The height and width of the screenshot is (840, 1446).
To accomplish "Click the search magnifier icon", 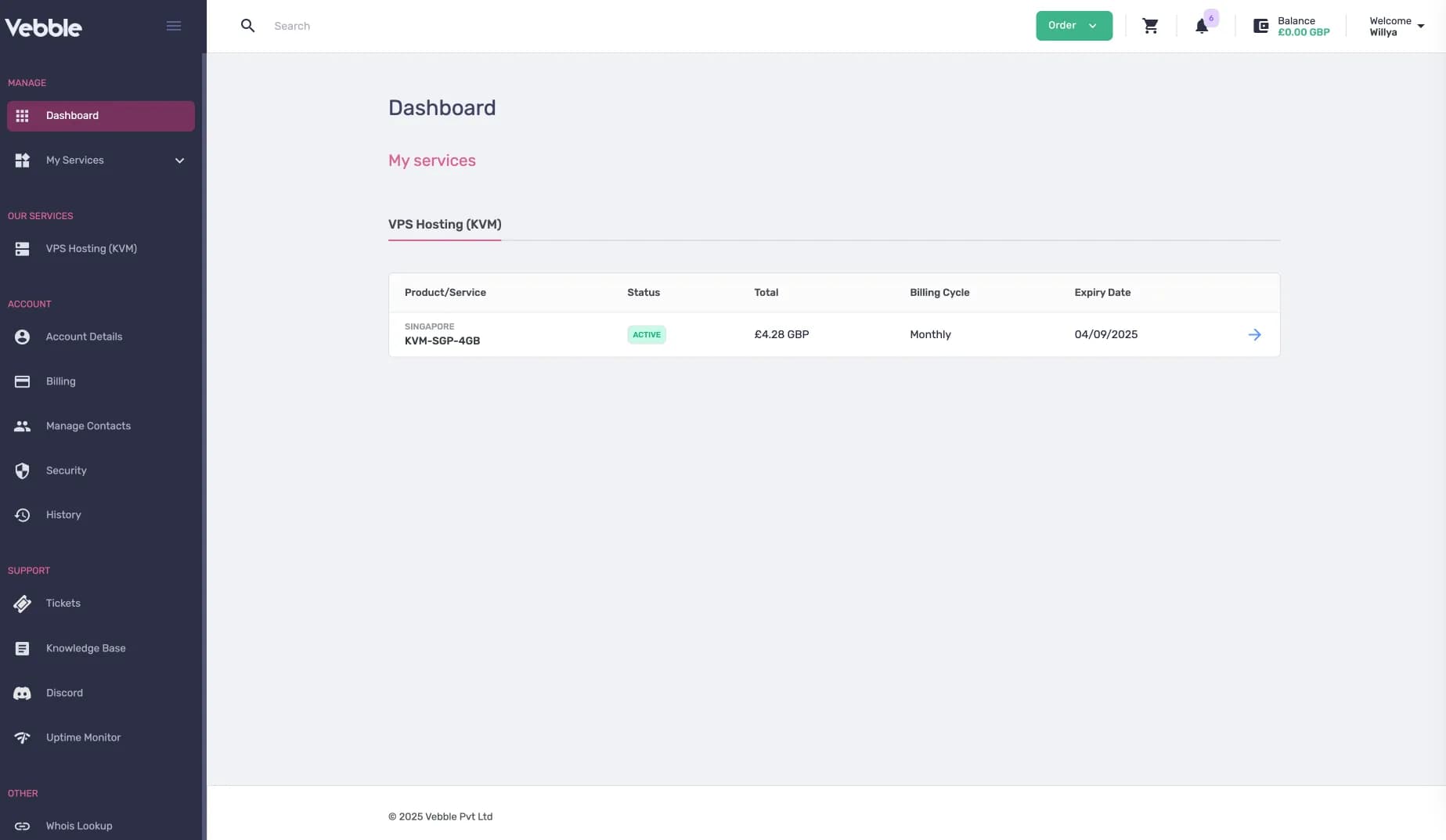I will click(x=247, y=26).
